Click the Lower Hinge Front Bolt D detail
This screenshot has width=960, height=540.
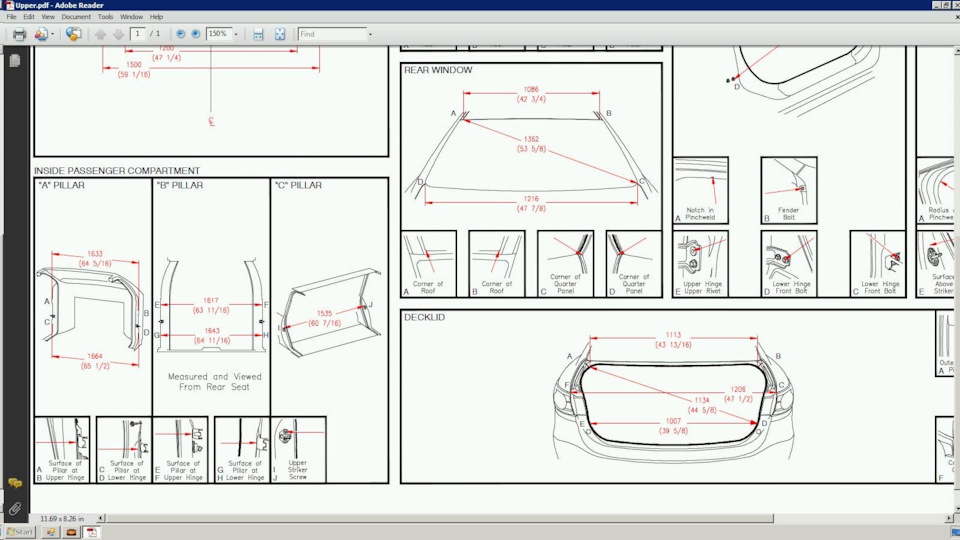pyautogui.click(x=789, y=264)
